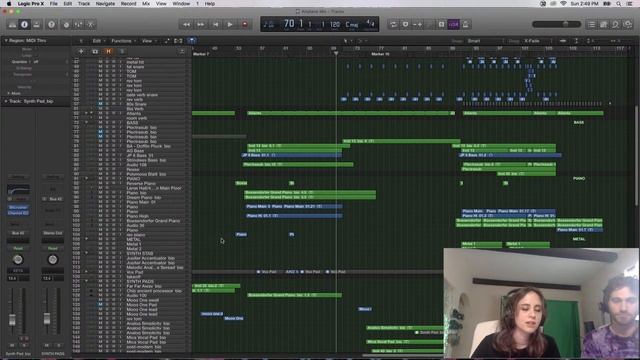640x360 pixels.
Task: Click the vertical auto zoom button
Action: (576, 41)
